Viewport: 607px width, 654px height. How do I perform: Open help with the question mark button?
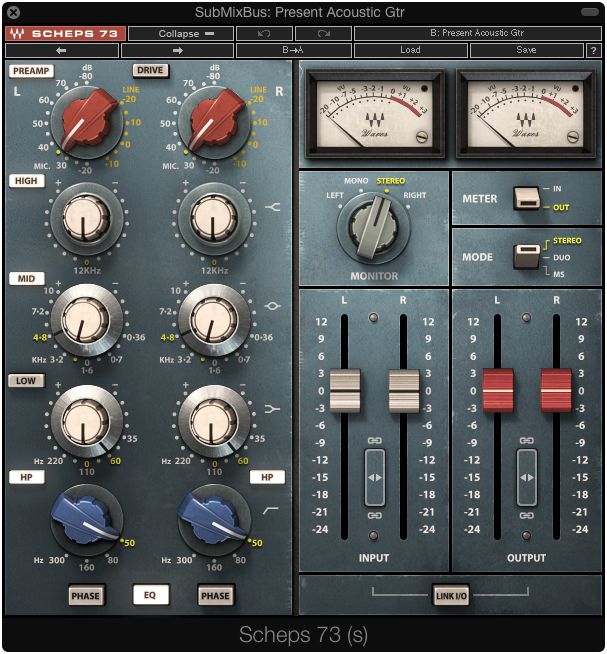[593, 50]
